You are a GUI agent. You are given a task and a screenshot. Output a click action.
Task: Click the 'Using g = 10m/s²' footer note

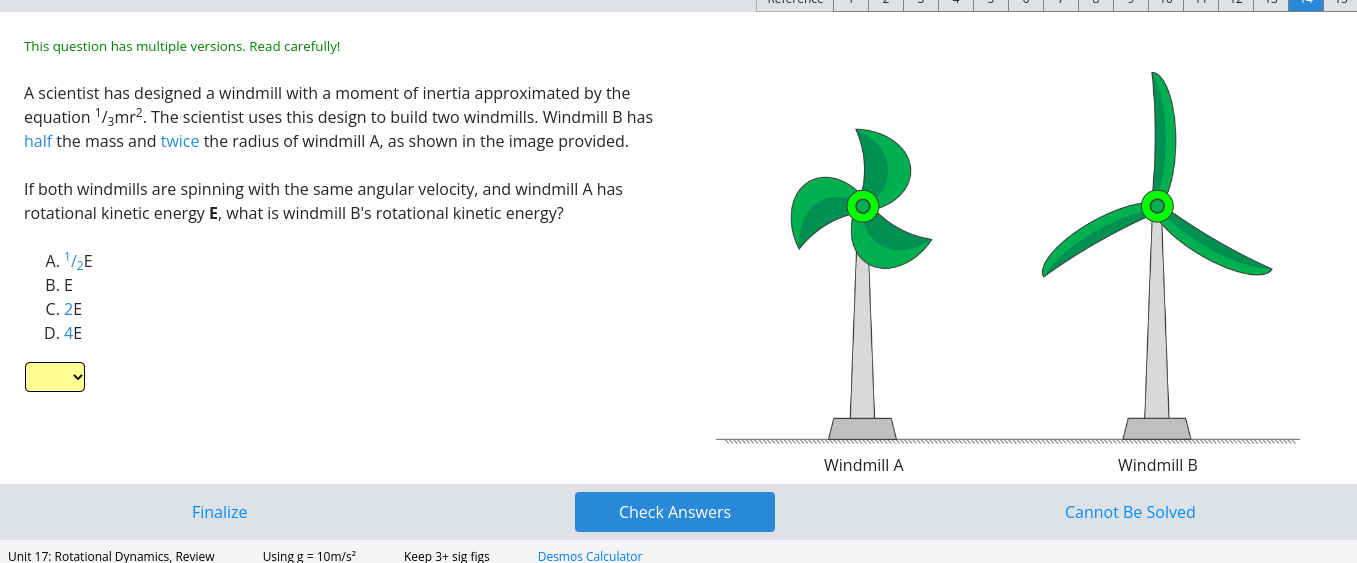pos(310,556)
